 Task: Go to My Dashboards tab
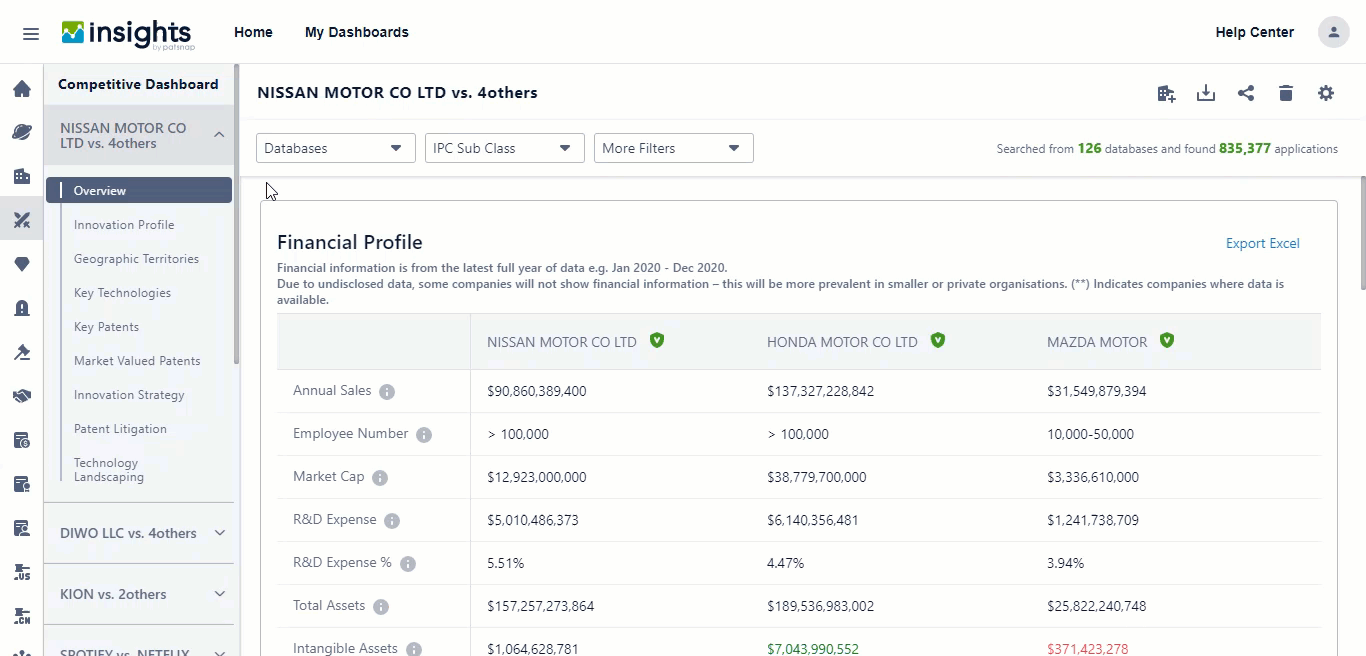[x=357, y=32]
